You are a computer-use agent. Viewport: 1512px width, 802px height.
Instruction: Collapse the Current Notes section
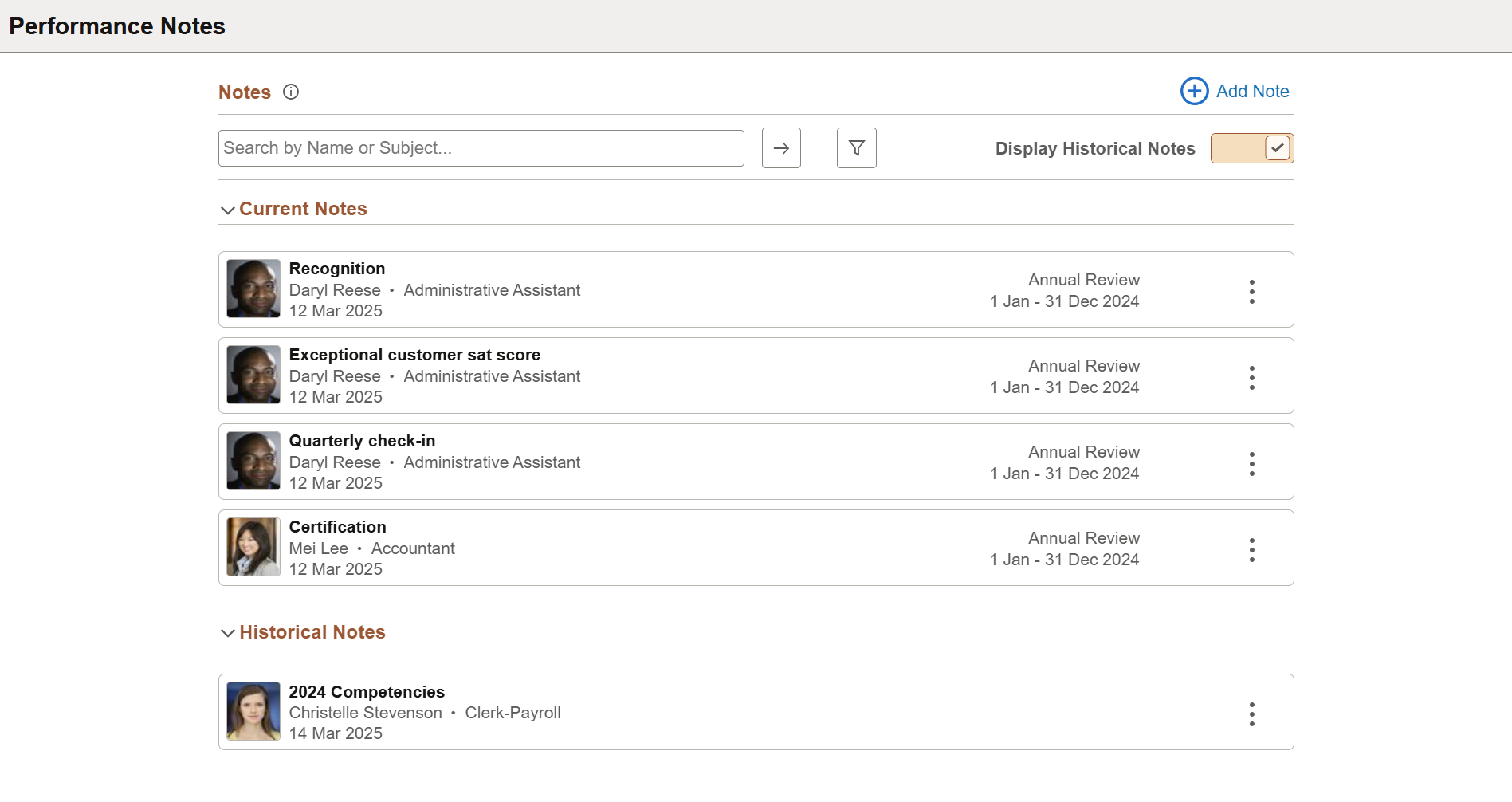coord(227,210)
